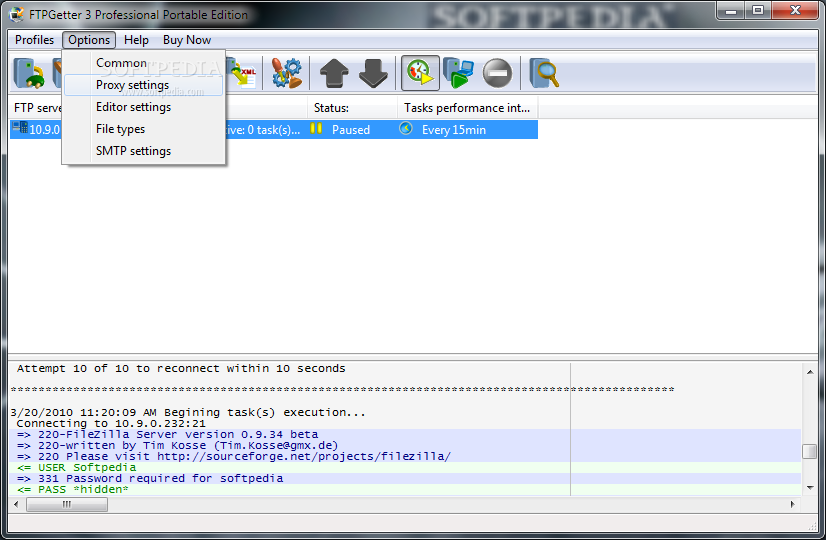Click the '0 task(s)...' cell
Image resolution: width=826 pixels, height=540 pixels.
pyautogui.click(x=273, y=130)
